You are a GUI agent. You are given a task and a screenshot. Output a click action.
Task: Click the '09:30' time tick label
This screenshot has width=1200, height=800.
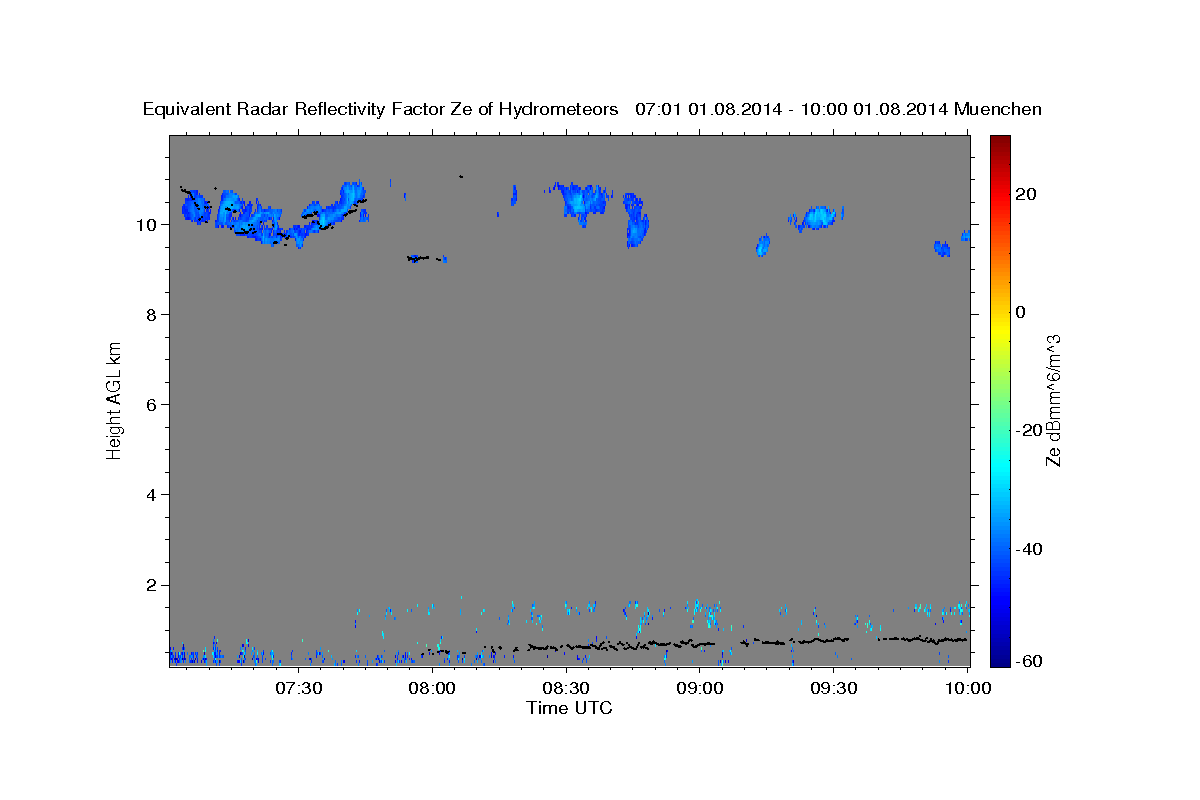tap(835, 688)
